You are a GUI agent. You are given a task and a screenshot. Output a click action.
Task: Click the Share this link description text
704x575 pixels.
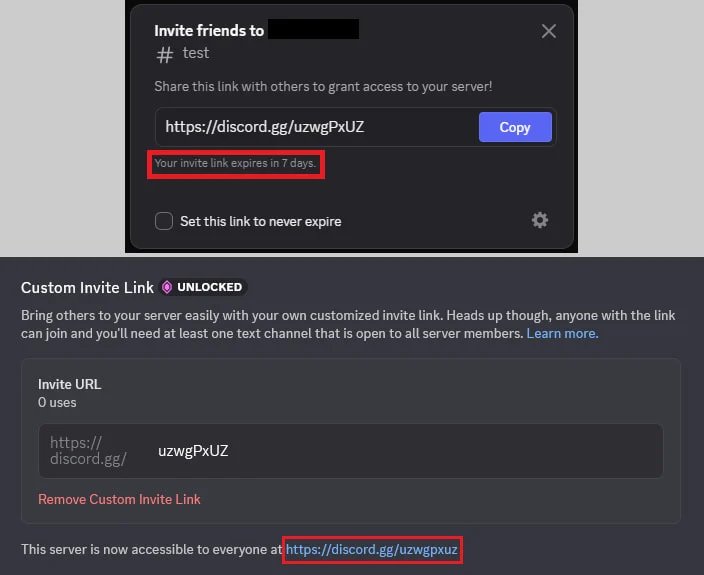click(x=323, y=86)
